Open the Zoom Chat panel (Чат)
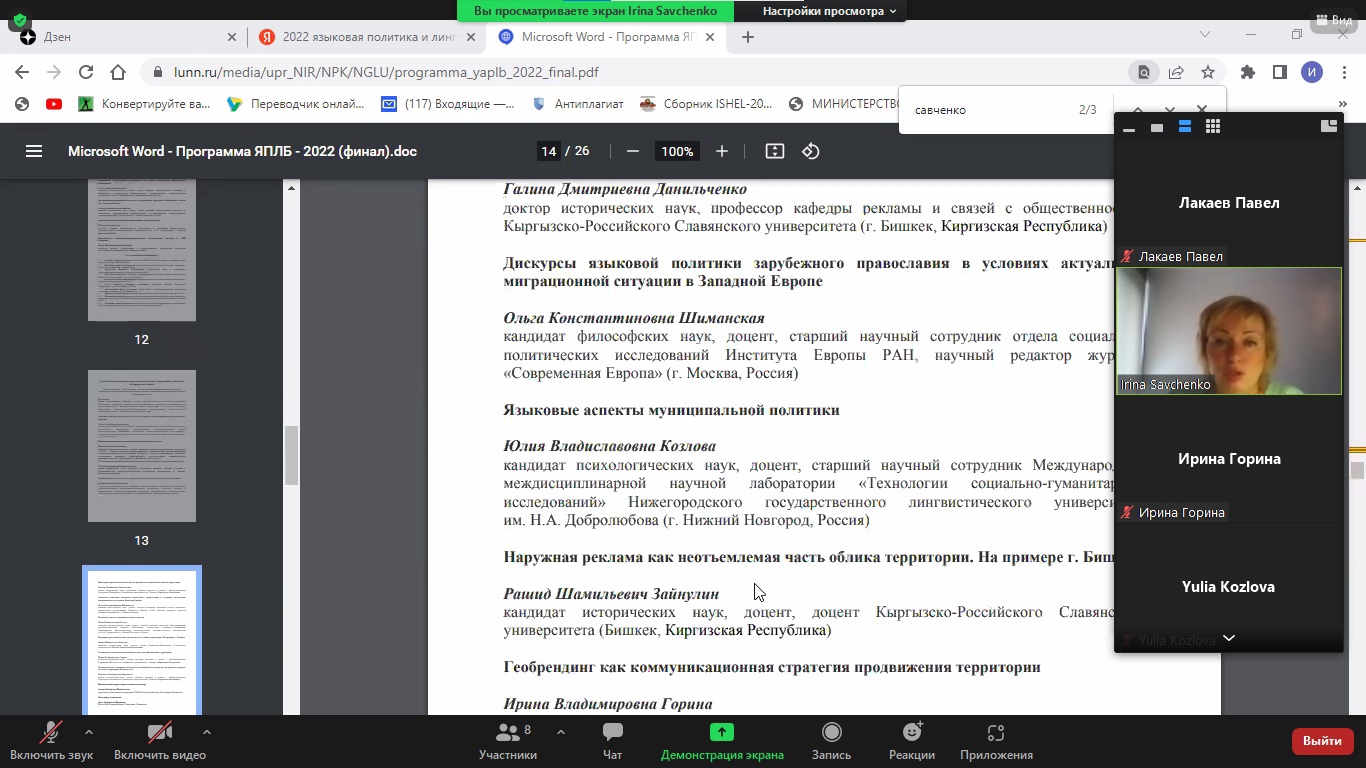This screenshot has height=768, width=1366. (612, 740)
